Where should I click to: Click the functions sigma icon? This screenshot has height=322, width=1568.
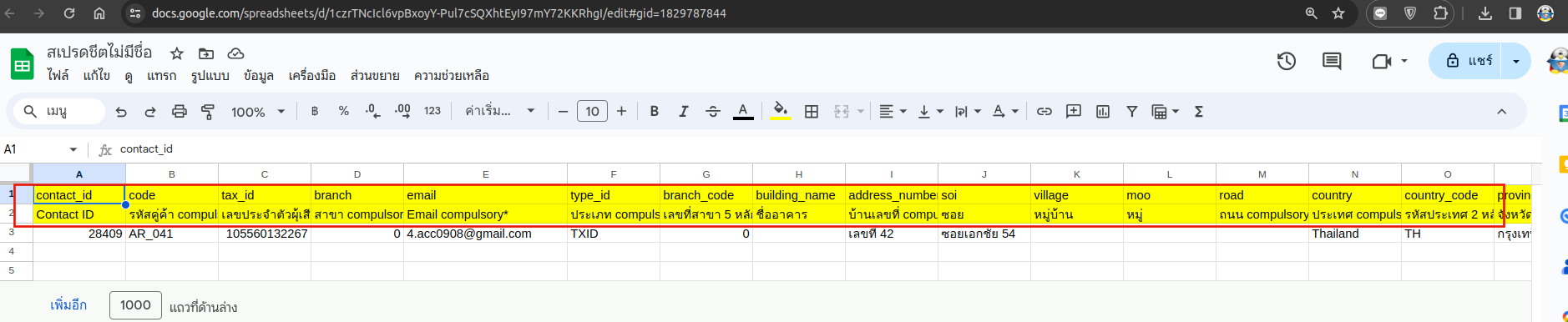1199,112
